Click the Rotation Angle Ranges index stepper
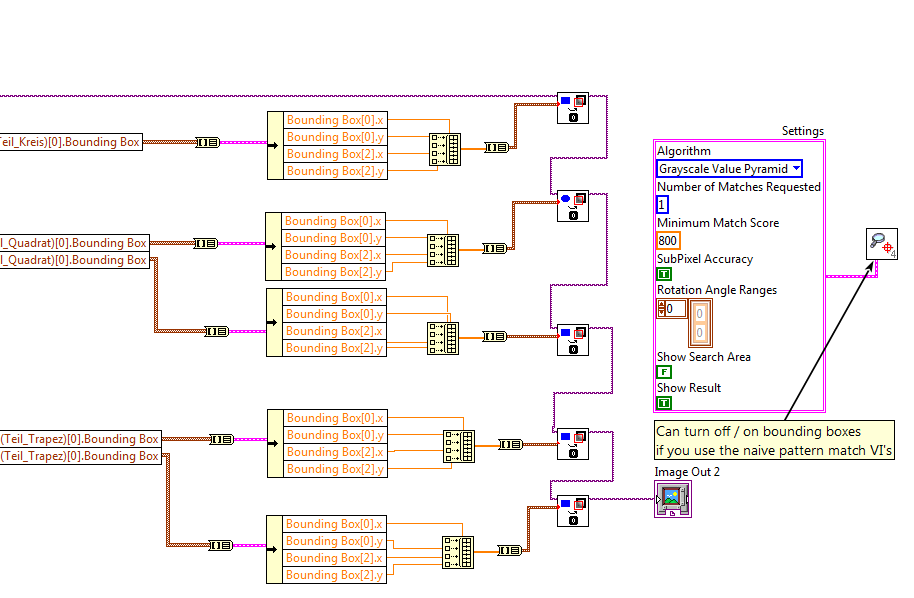The width and height of the screenshot is (914, 598). click(661, 309)
